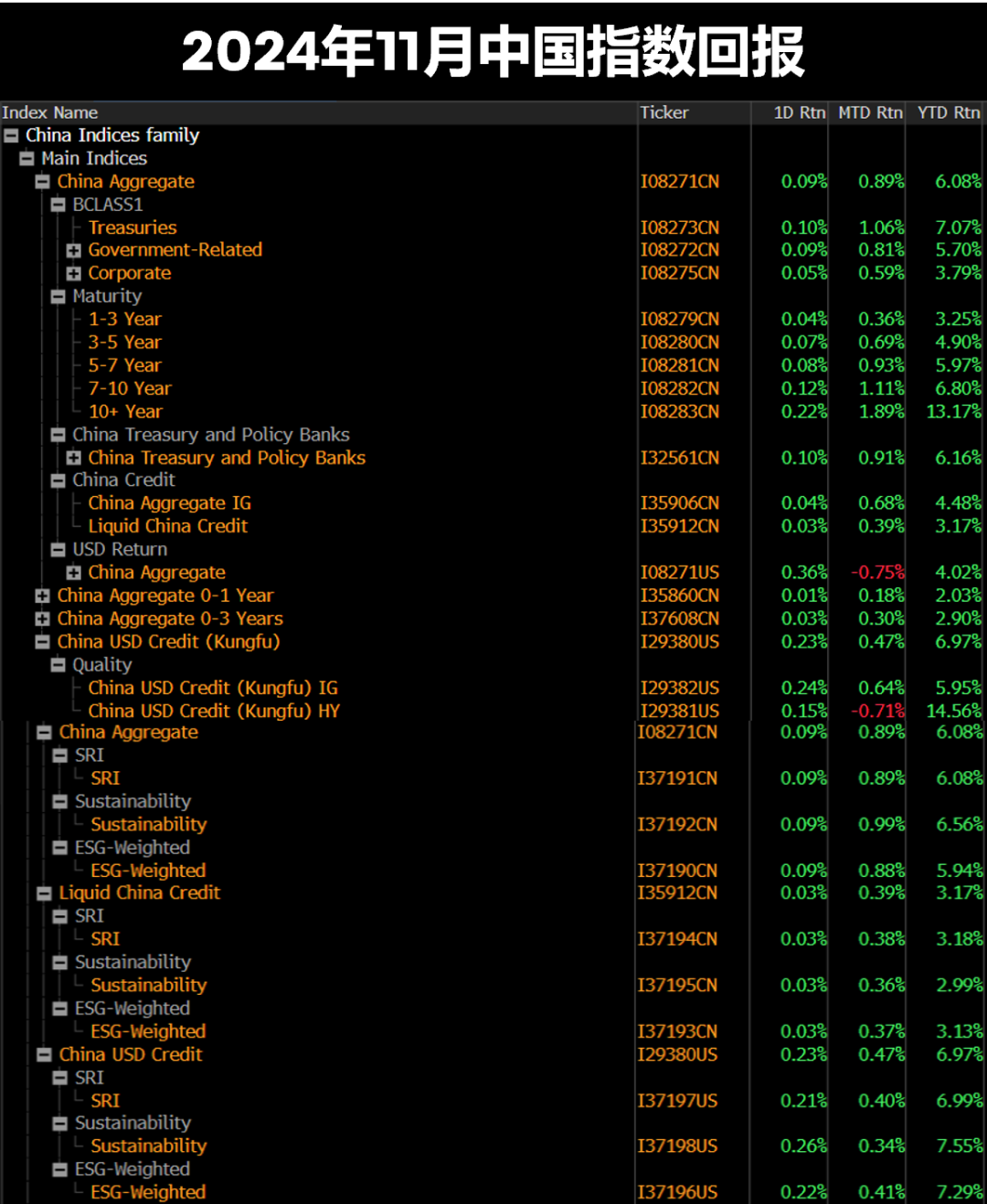Sort by the 1D Rtn column header

click(799, 112)
